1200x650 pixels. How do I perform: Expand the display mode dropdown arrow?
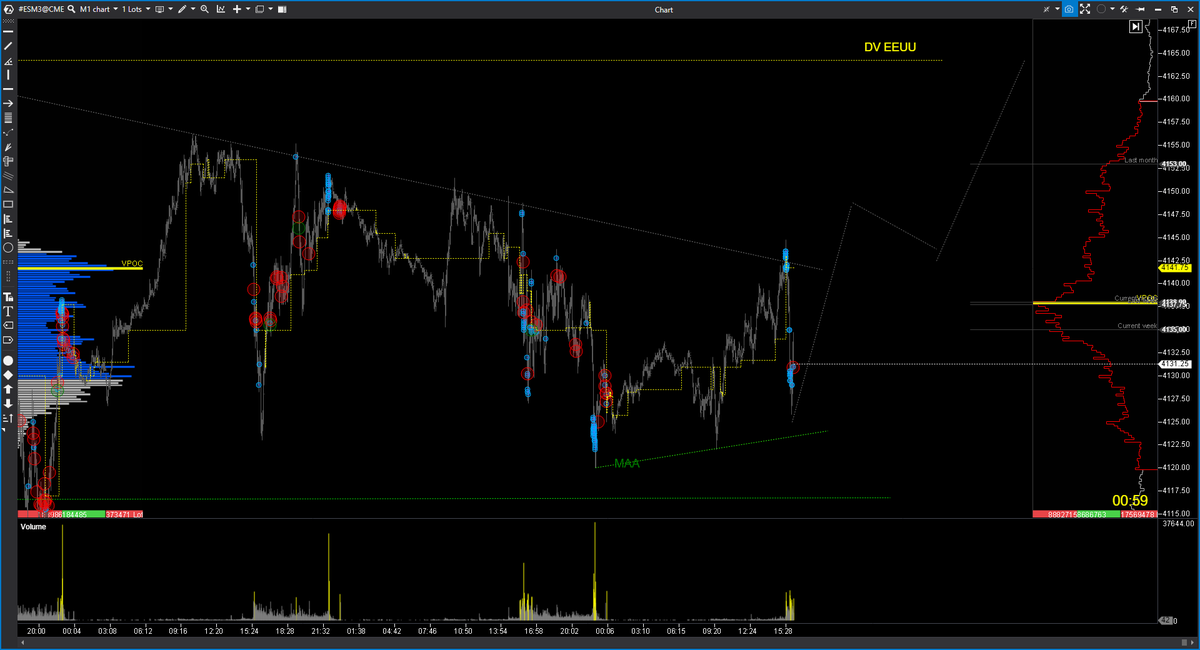[171, 9]
